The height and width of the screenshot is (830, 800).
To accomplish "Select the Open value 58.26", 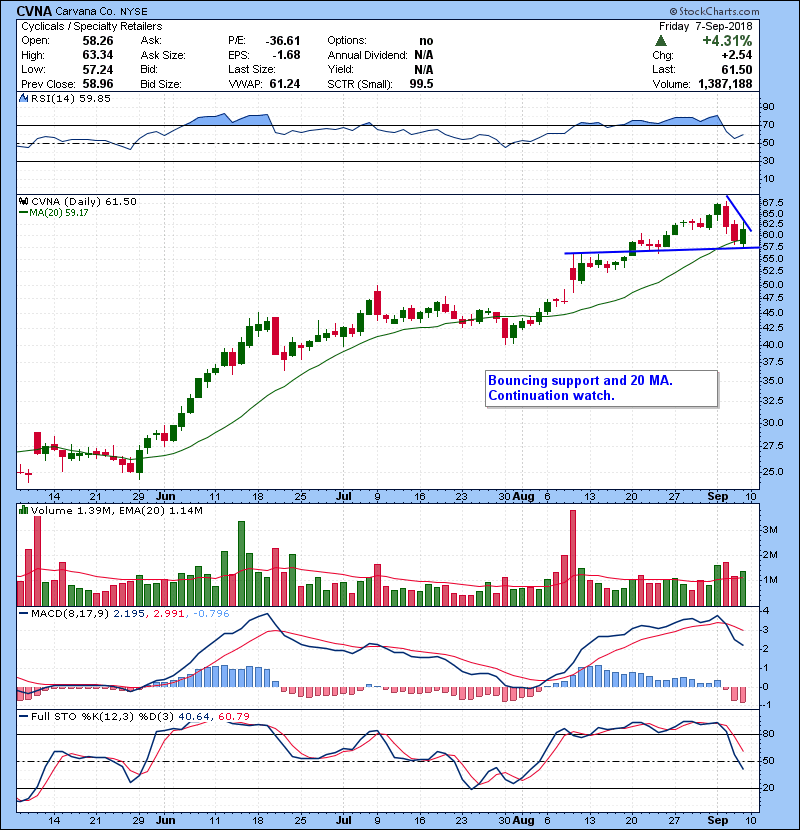I will pos(98,41).
